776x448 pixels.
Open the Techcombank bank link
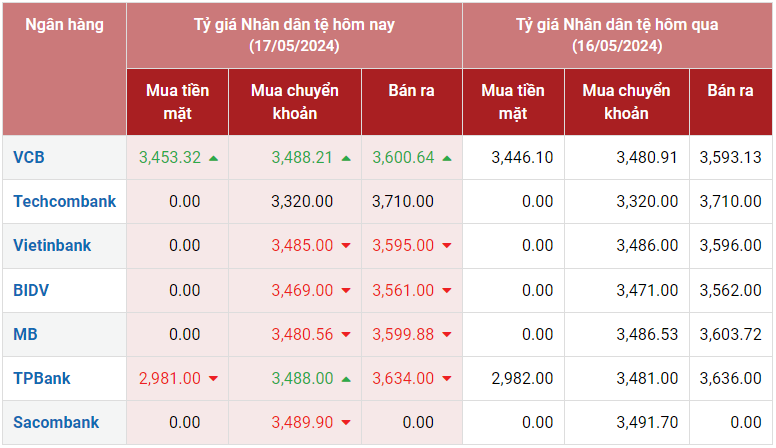[64, 201]
